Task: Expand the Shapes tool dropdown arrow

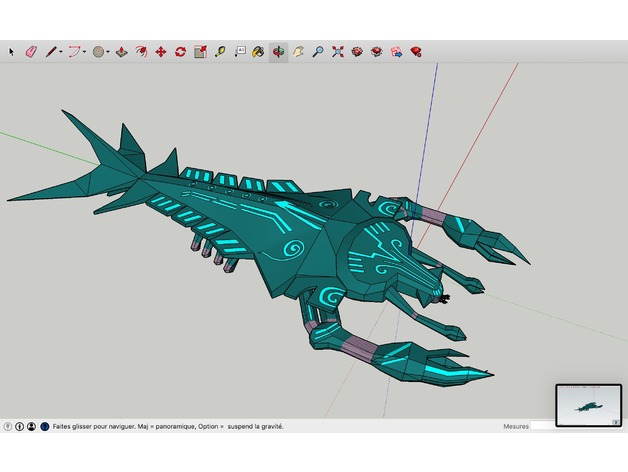Action: 109,52
